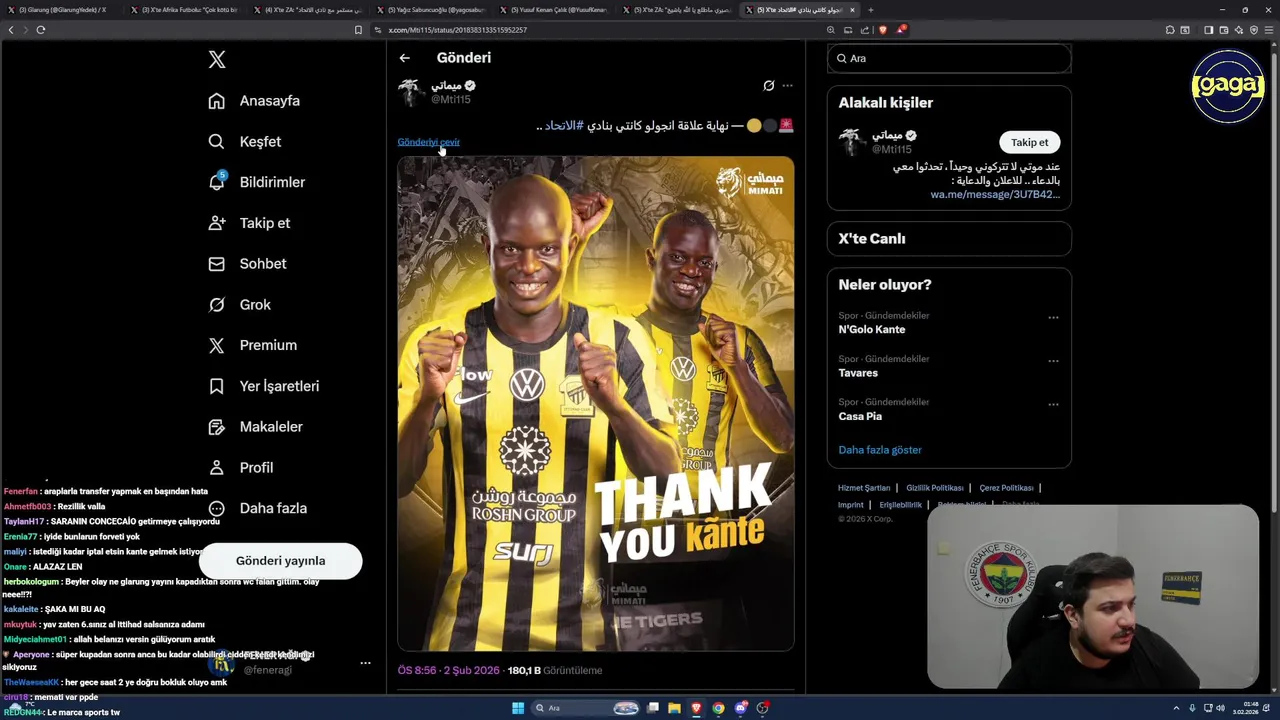Click the Windows Start button
Image resolution: width=1280 pixels, height=720 pixels.
coord(518,709)
